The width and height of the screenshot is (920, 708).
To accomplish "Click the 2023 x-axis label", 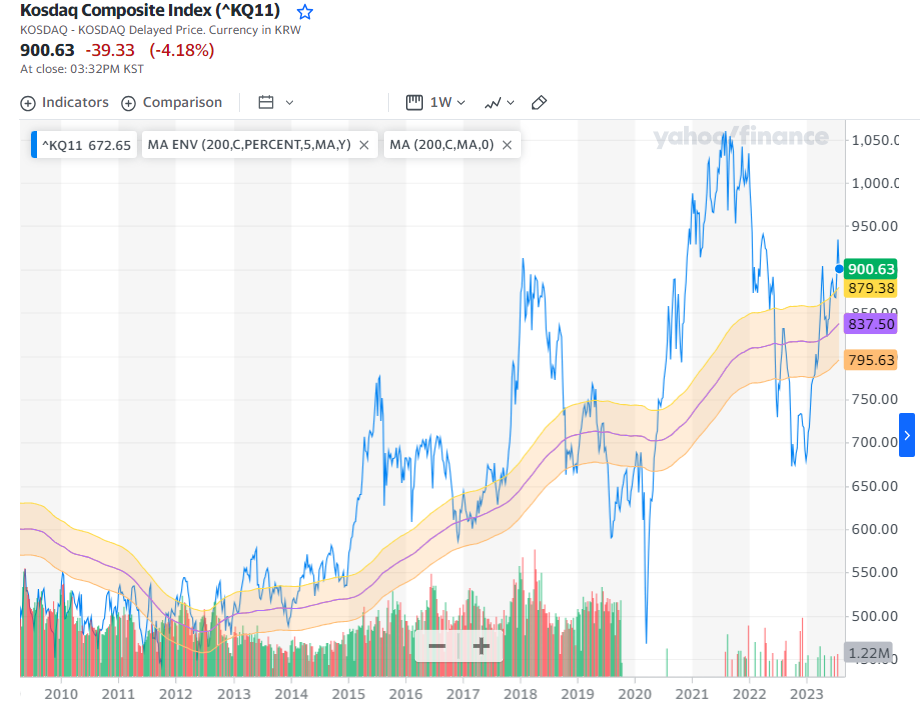I will pos(807,694).
